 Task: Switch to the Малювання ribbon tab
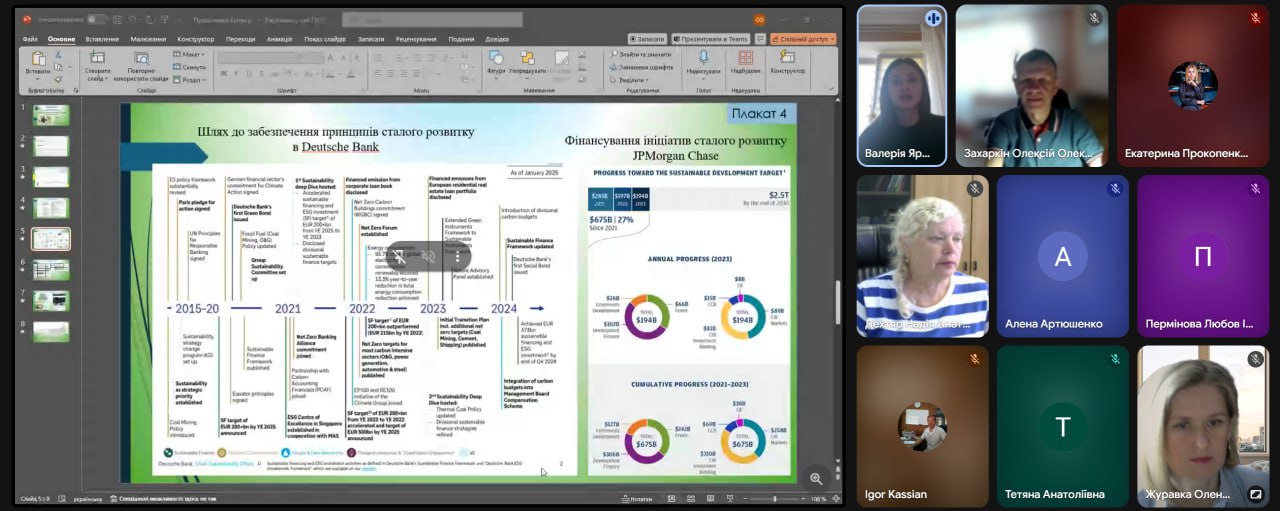point(148,39)
